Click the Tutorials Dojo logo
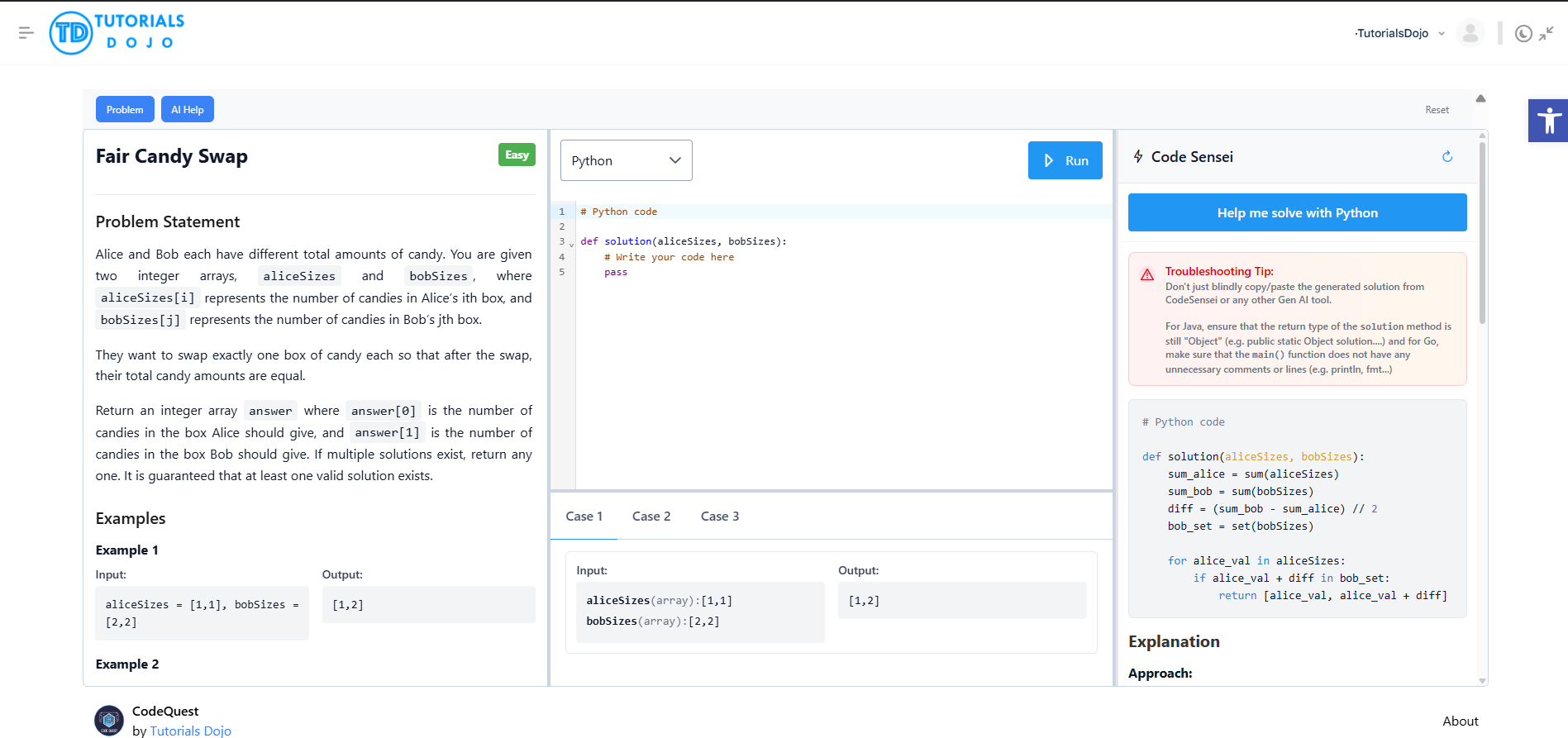The image size is (1568, 738). coord(117,33)
